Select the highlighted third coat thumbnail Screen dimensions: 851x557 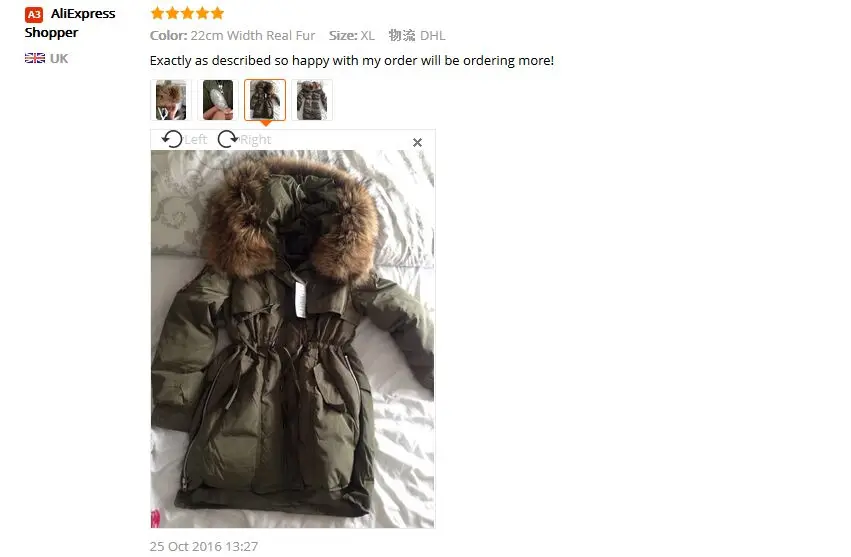[265, 100]
